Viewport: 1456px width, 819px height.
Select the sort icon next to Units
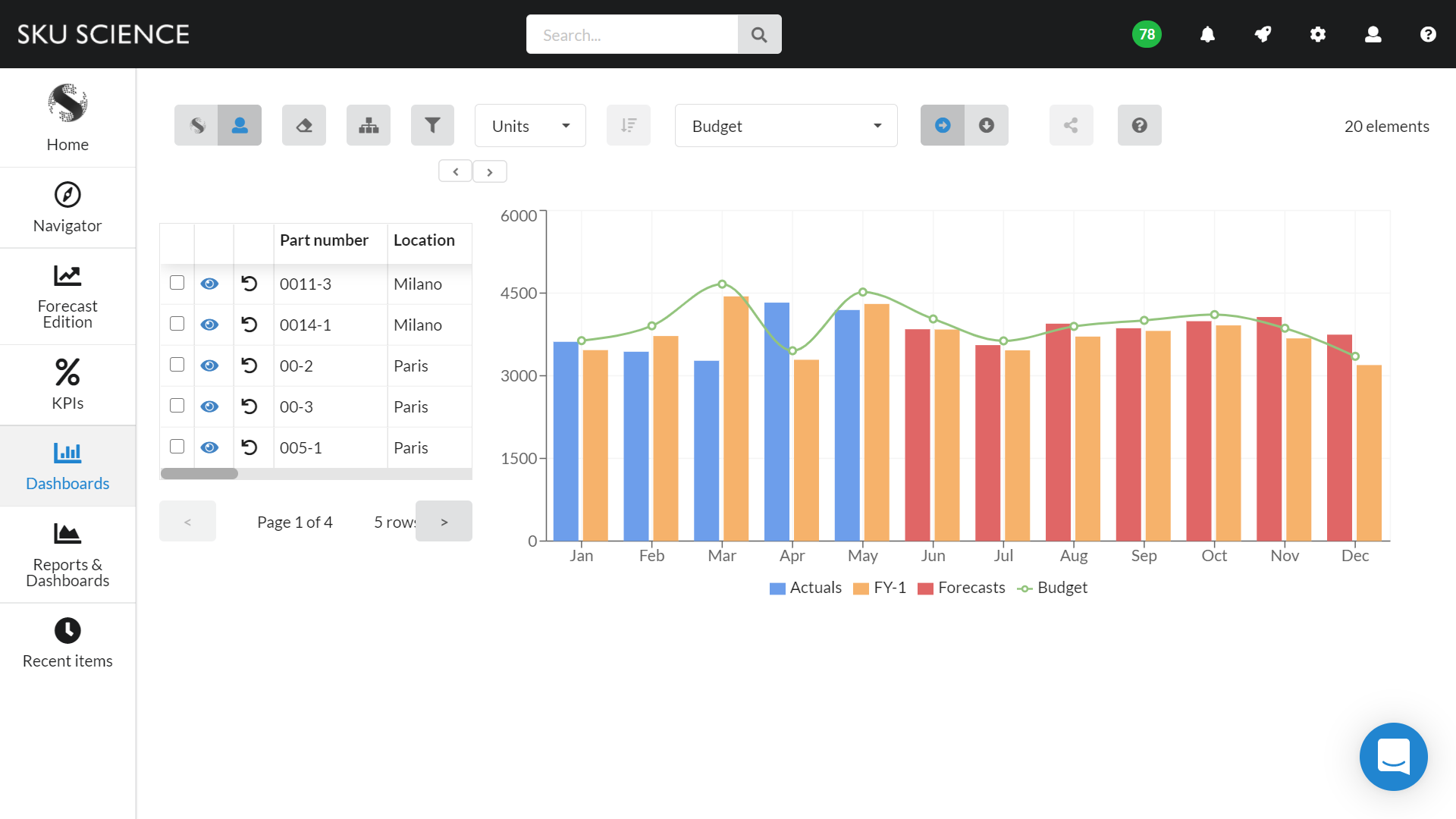(x=628, y=124)
